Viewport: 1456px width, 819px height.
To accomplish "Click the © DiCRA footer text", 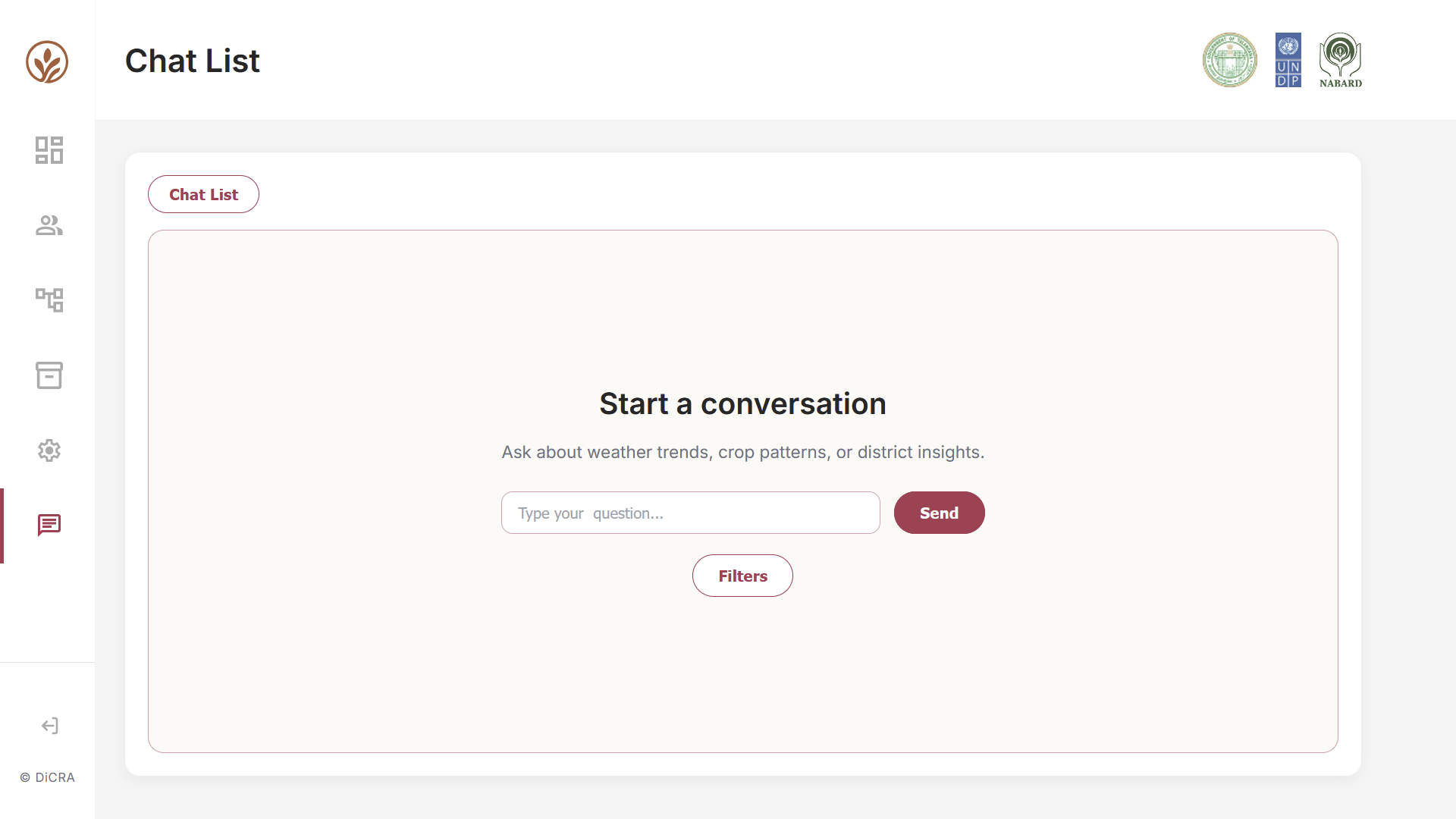I will [x=47, y=777].
